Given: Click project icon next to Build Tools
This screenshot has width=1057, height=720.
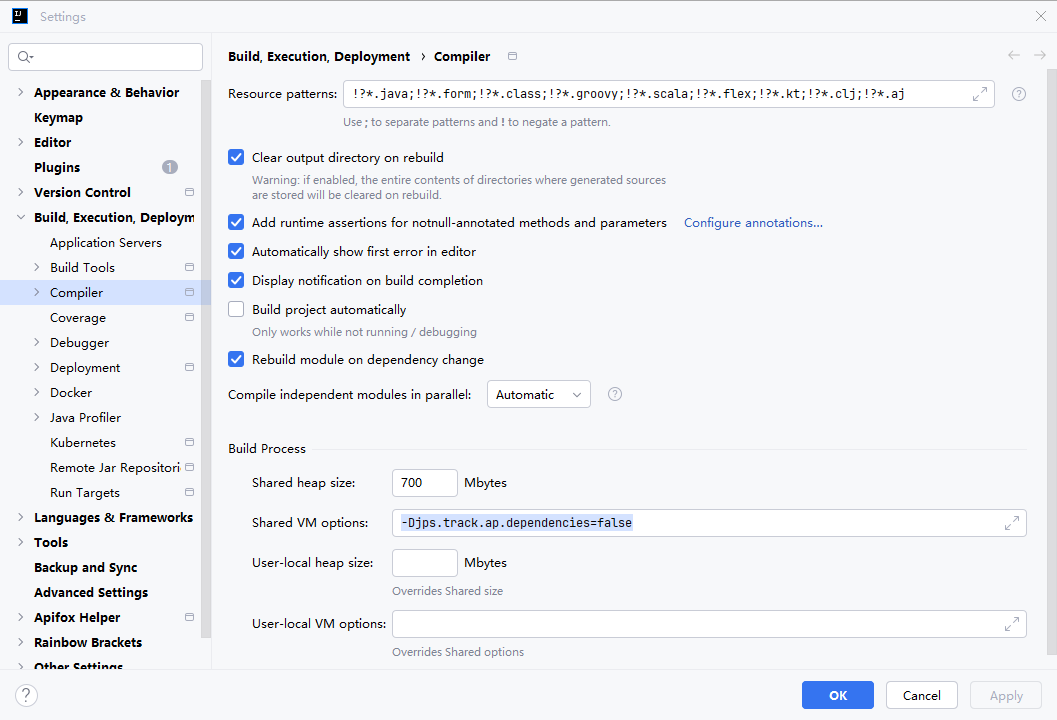Looking at the screenshot, I should tap(189, 268).
